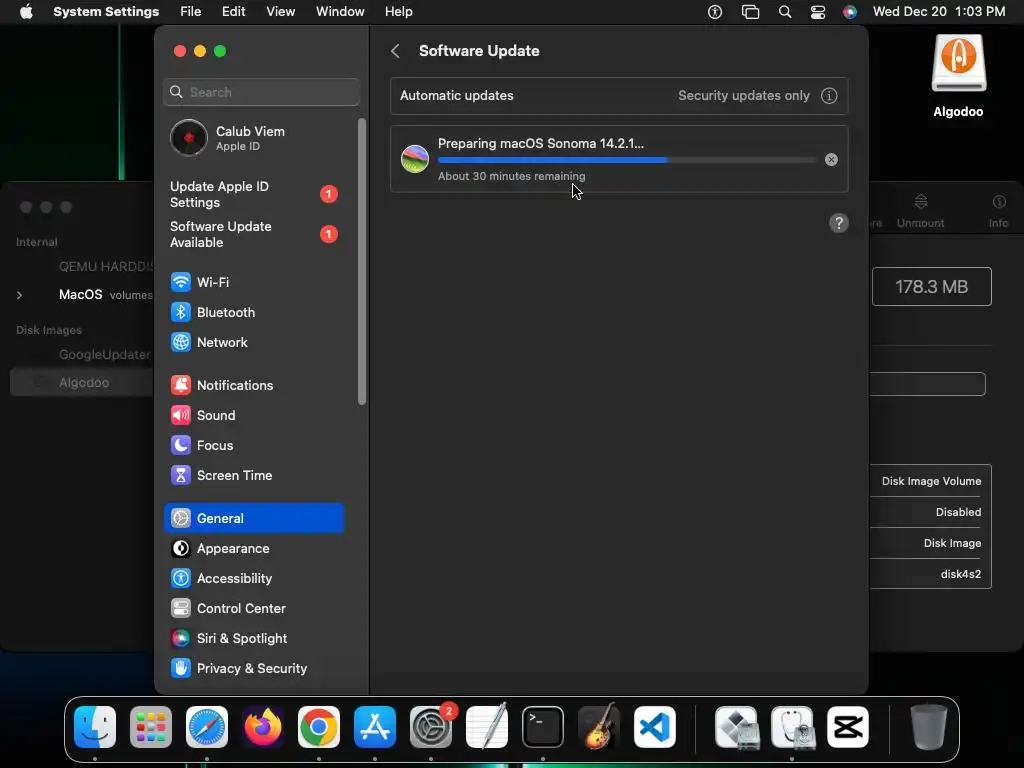Click the Automatic updates info button
The width and height of the screenshot is (1024, 768).
829,95
